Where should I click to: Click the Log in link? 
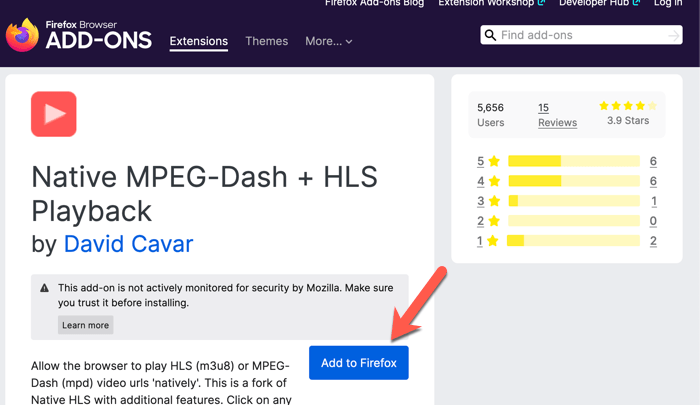tap(667, 3)
